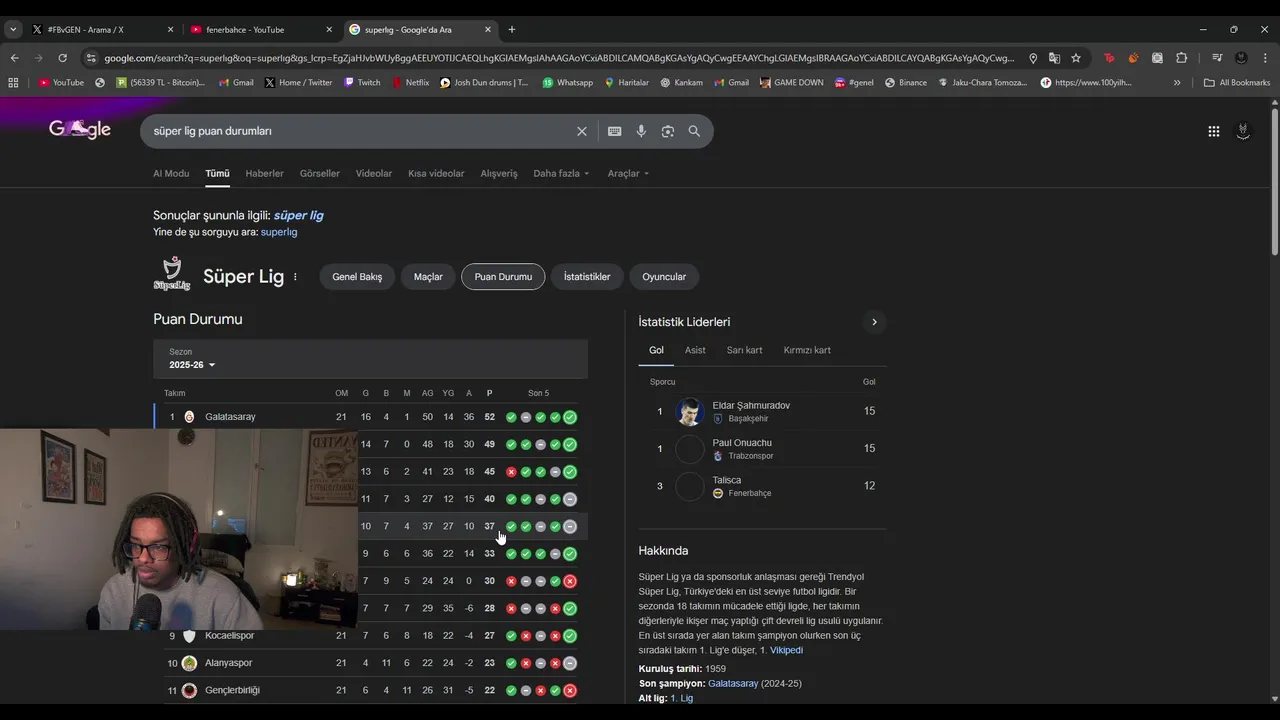Open the Google account avatar
This screenshot has height=720, width=1280.
pos(1243,131)
